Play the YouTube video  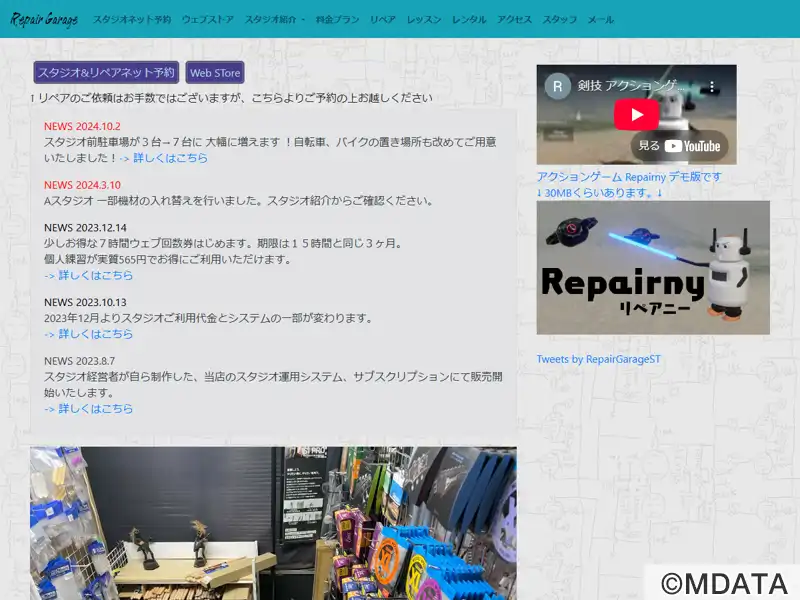coord(636,114)
